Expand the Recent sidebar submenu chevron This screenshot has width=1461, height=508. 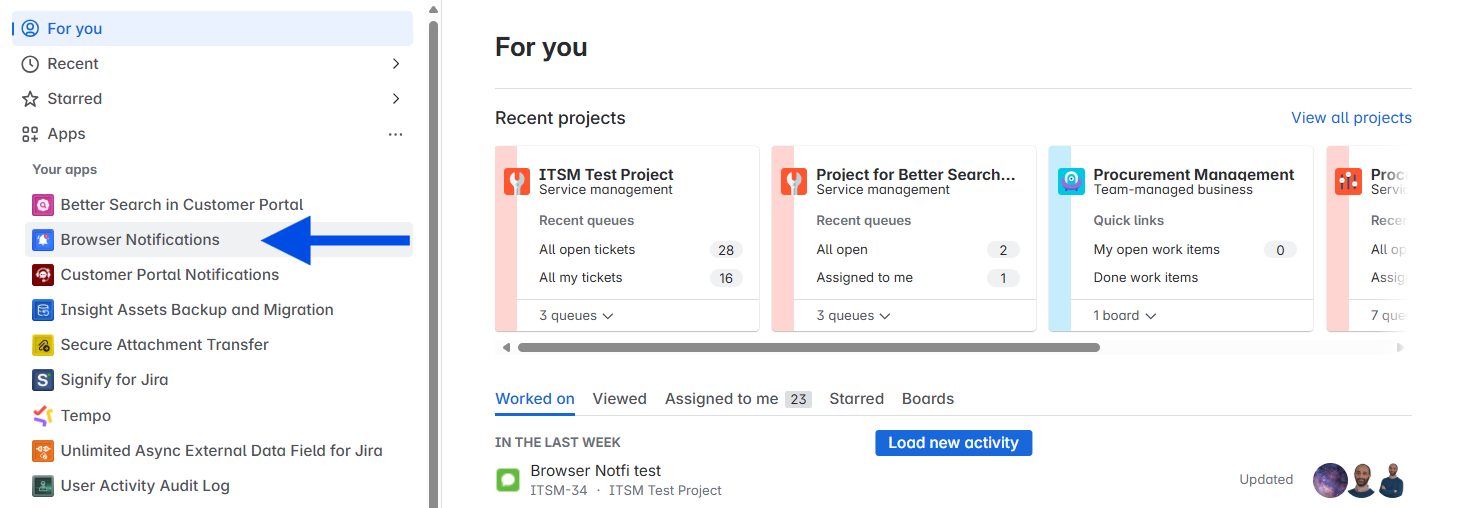(x=396, y=64)
